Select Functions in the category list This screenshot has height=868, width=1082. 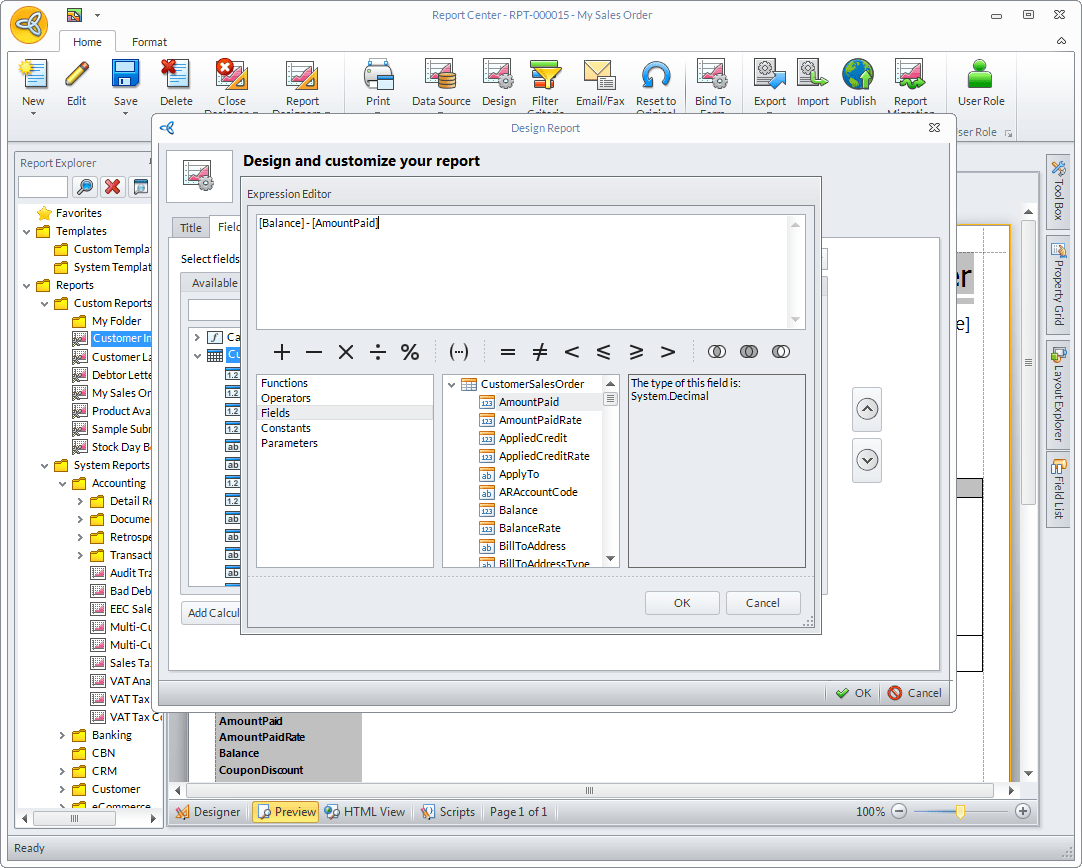(x=284, y=383)
